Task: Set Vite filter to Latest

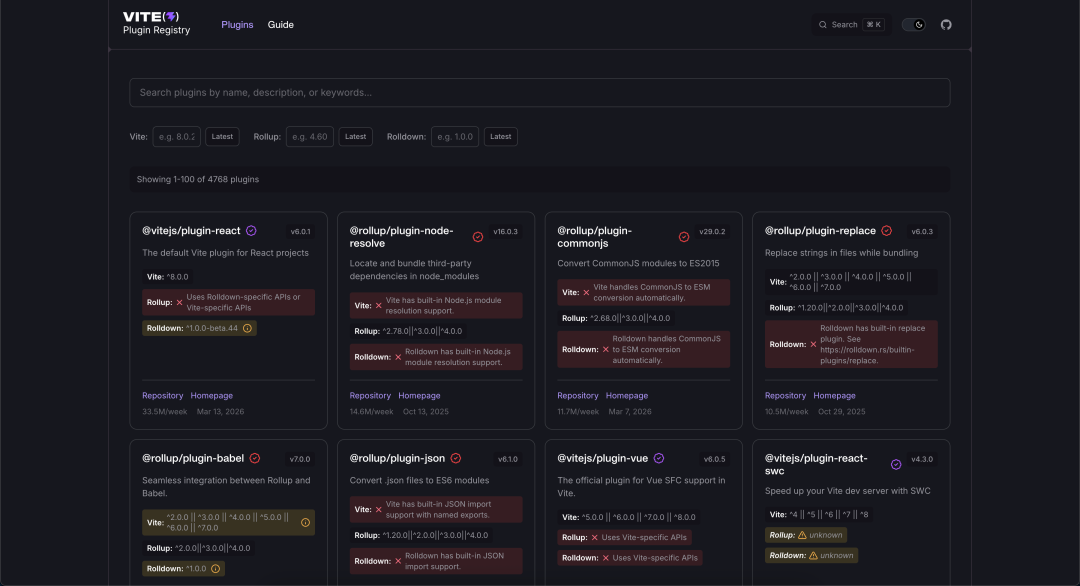Action: click(x=222, y=136)
